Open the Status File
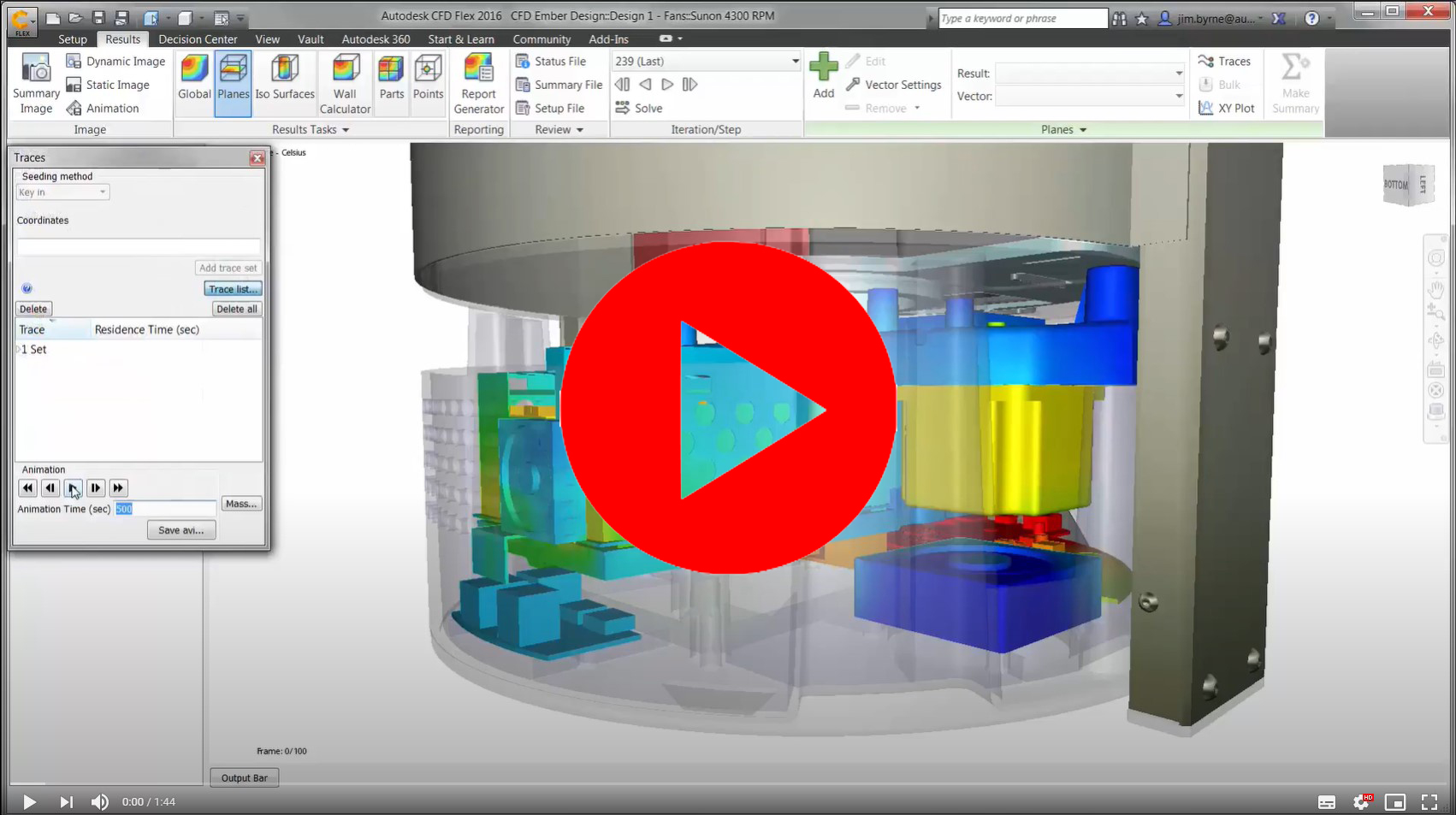This screenshot has height=815, width=1456. (x=551, y=61)
